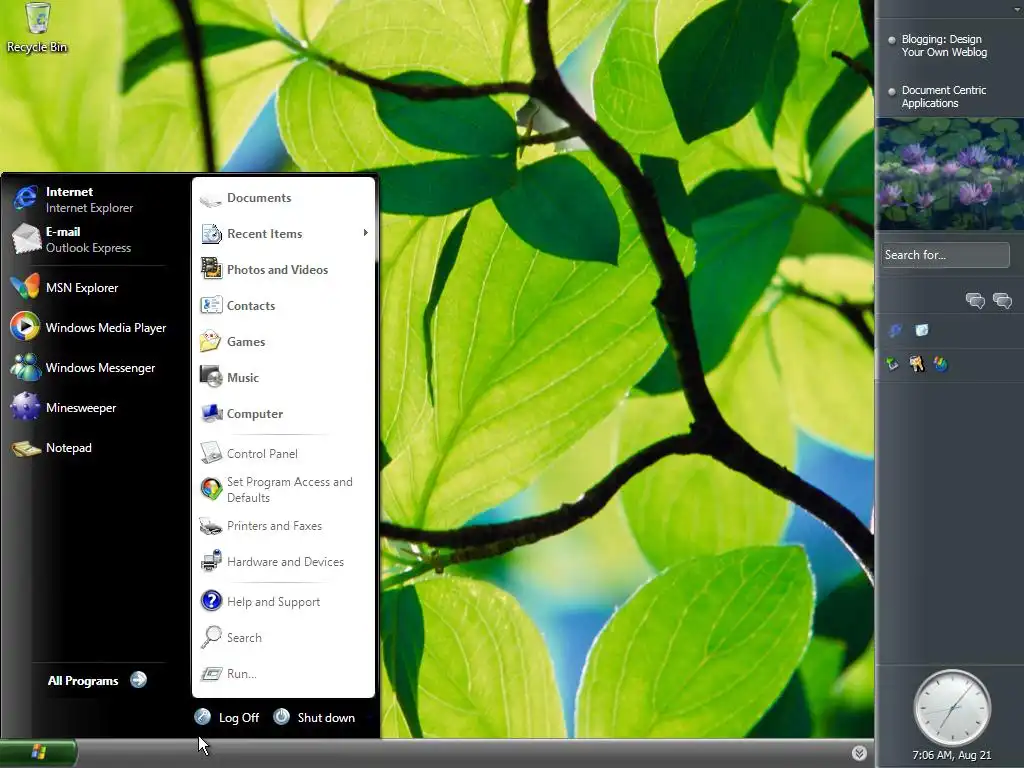
Task: Click the Shut down button
Action: tap(314, 717)
